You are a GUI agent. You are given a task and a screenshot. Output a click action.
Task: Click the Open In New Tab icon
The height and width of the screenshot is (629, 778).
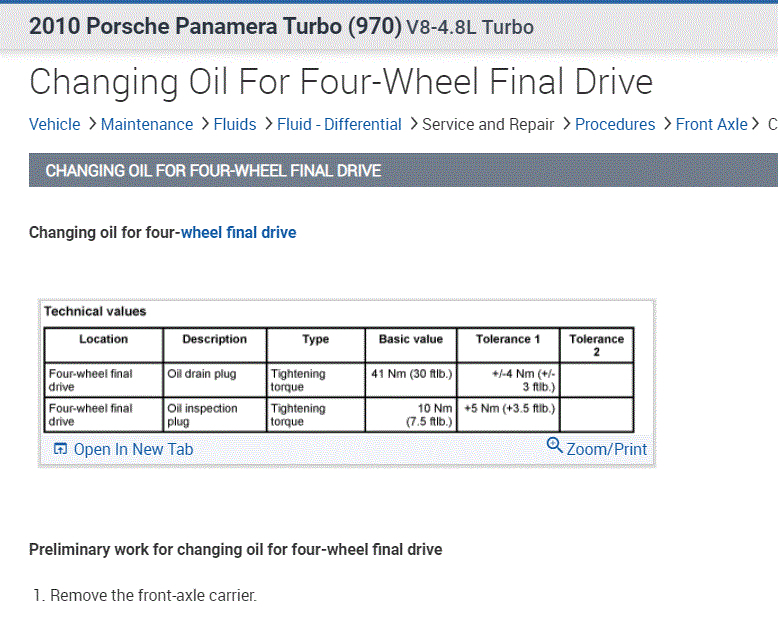[60, 450]
